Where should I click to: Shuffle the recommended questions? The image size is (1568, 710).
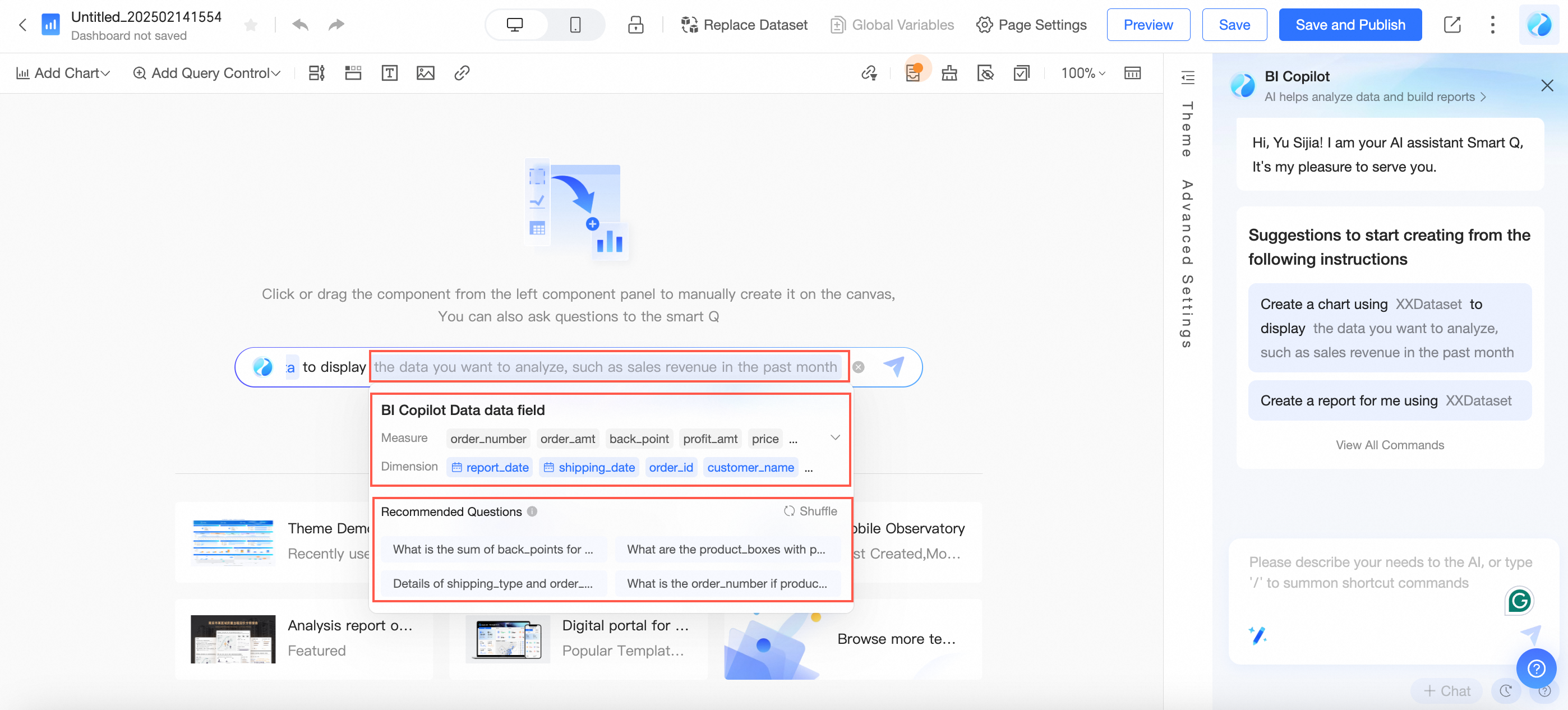[x=810, y=511]
